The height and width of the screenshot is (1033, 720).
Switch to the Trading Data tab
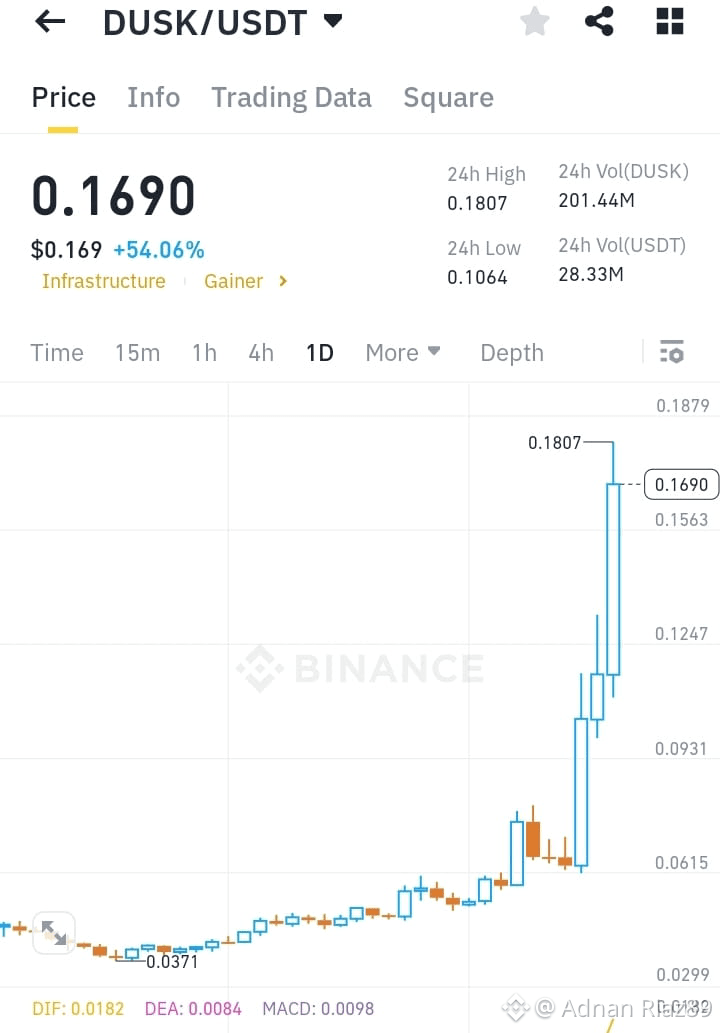click(291, 98)
